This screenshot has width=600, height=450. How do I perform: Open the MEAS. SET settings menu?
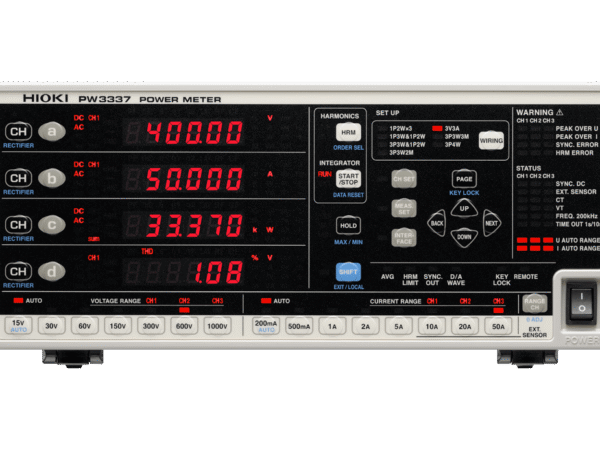[402, 208]
